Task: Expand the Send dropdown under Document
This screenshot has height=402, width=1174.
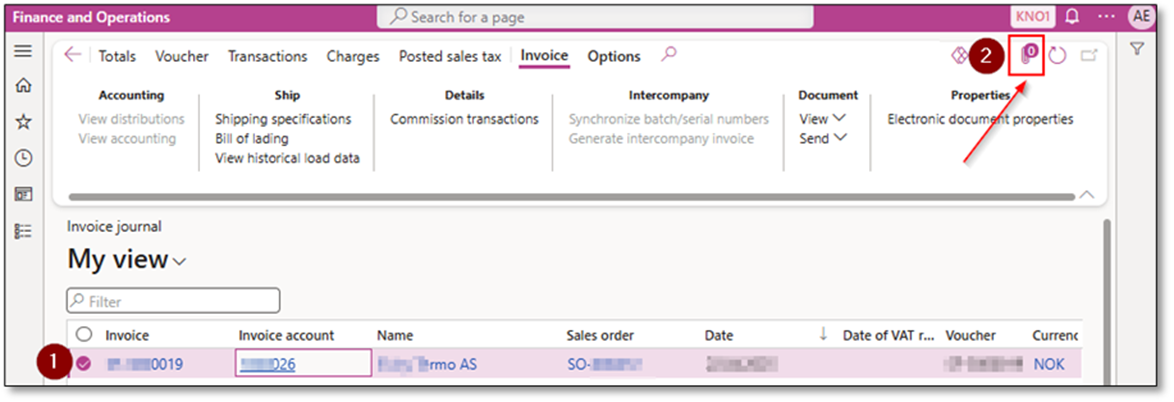Action: click(x=822, y=139)
